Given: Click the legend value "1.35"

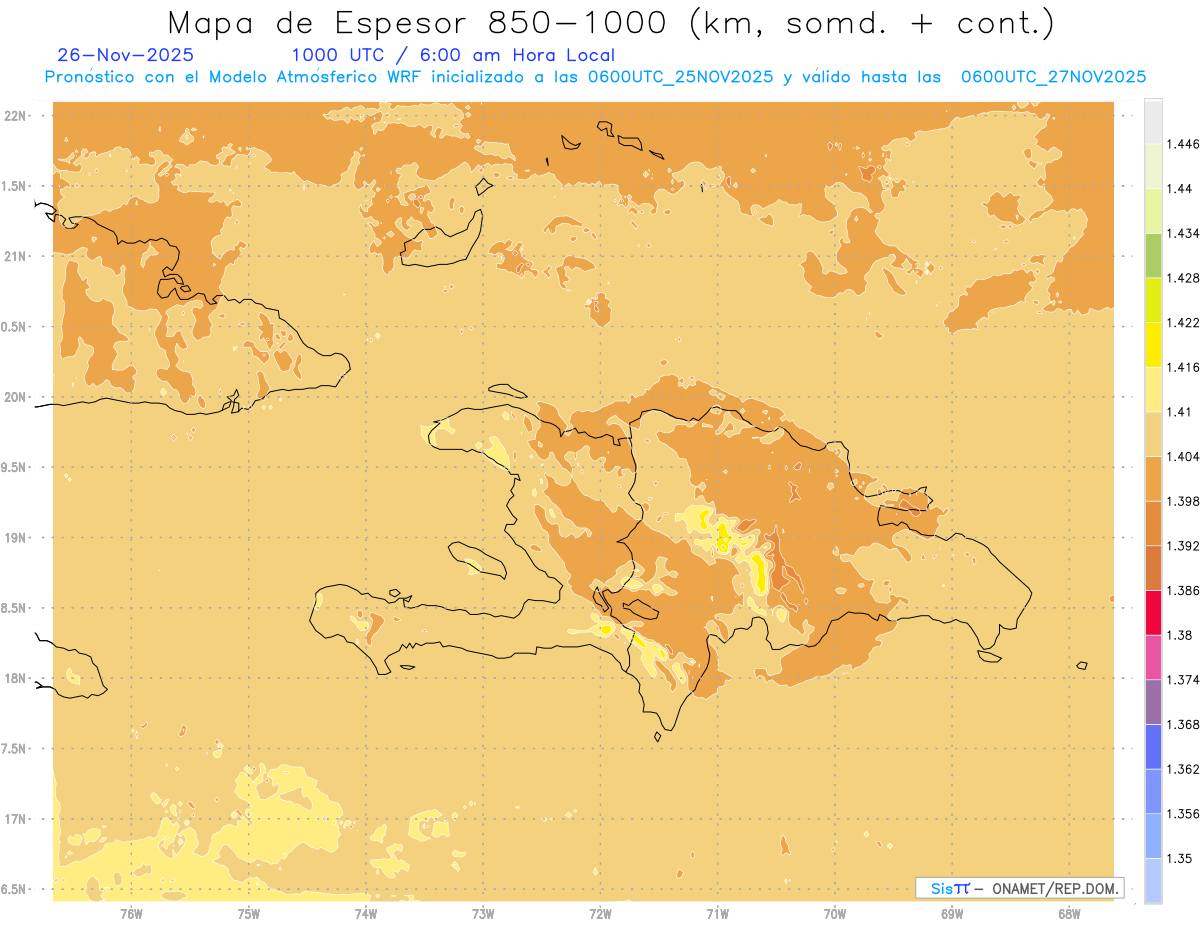Looking at the screenshot, I should (x=1179, y=859).
